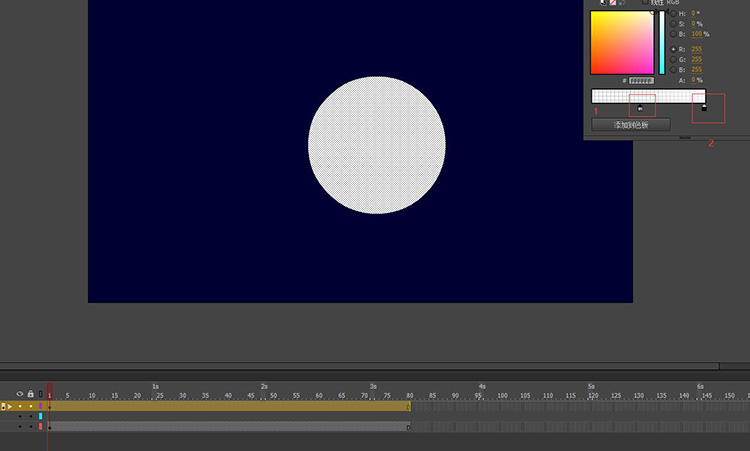Click the A alpha value 0%
This screenshot has height=451, width=750.
click(x=696, y=80)
